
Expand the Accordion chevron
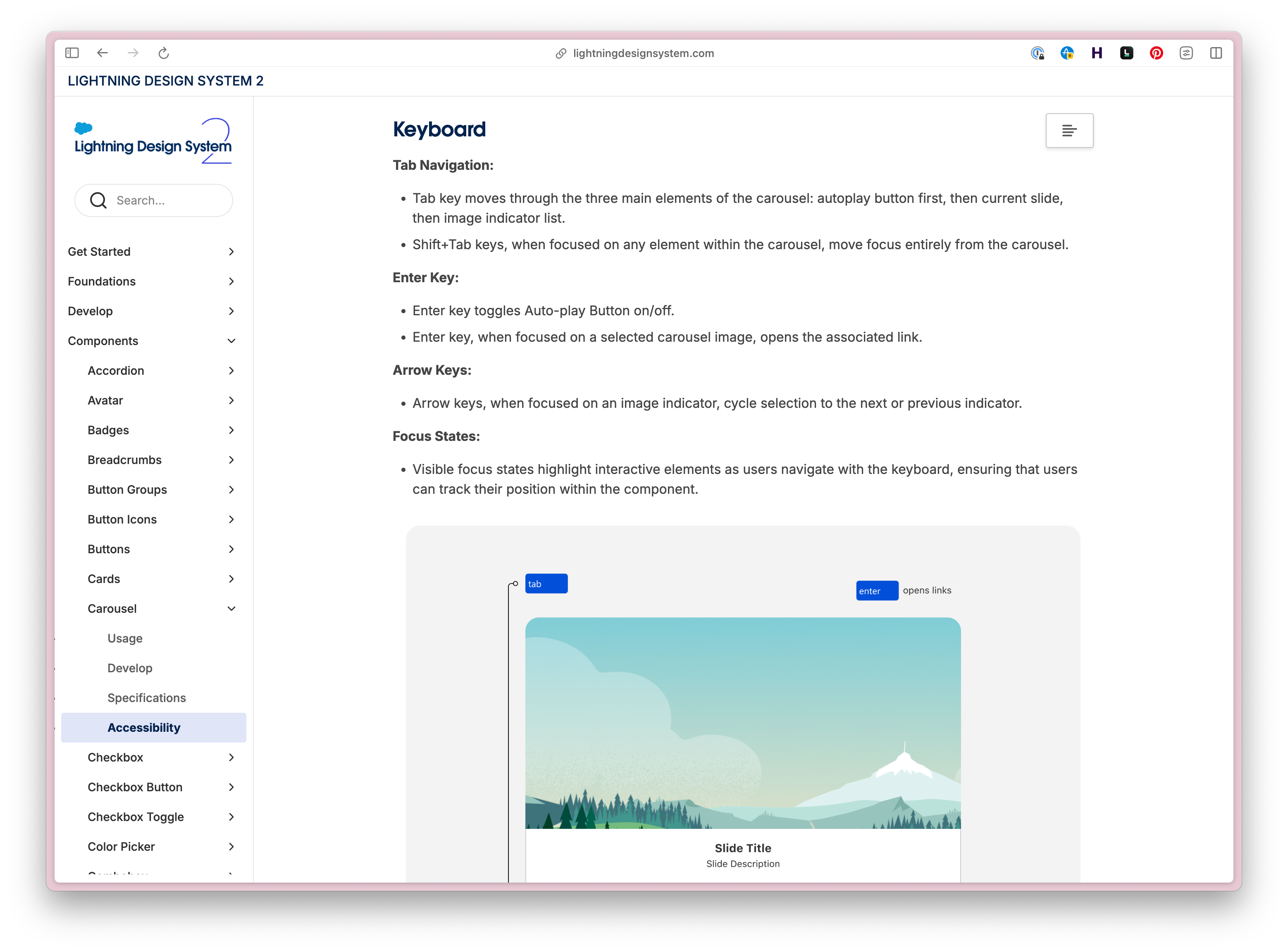[231, 371]
